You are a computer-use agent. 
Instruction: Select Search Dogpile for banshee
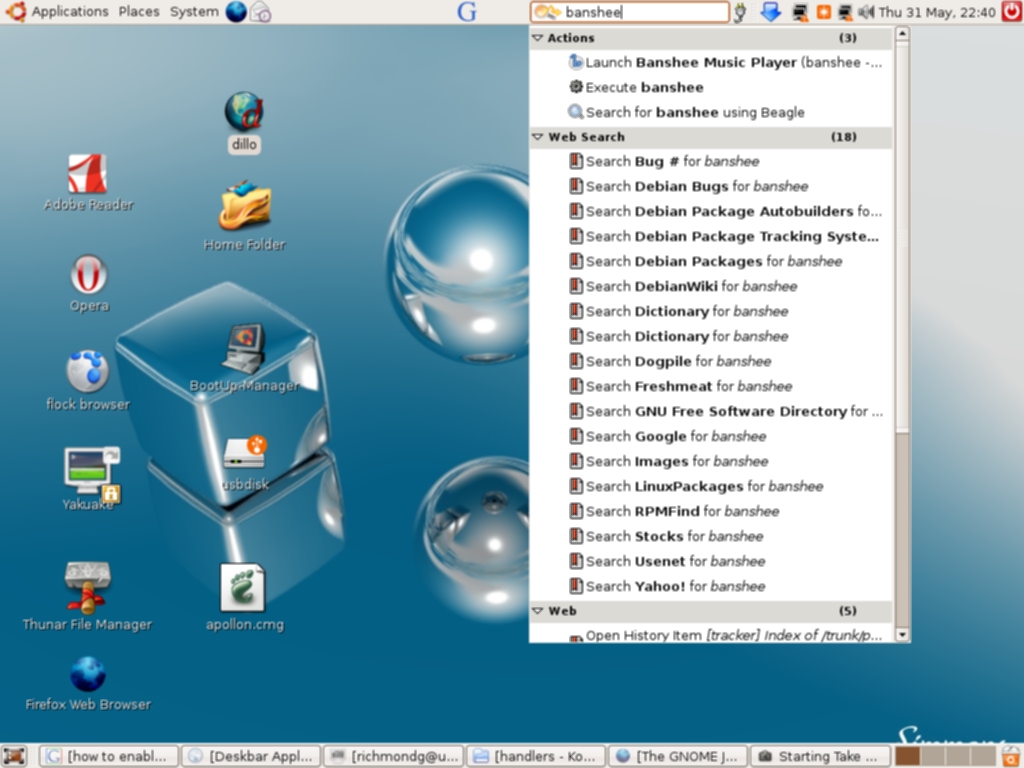point(711,361)
